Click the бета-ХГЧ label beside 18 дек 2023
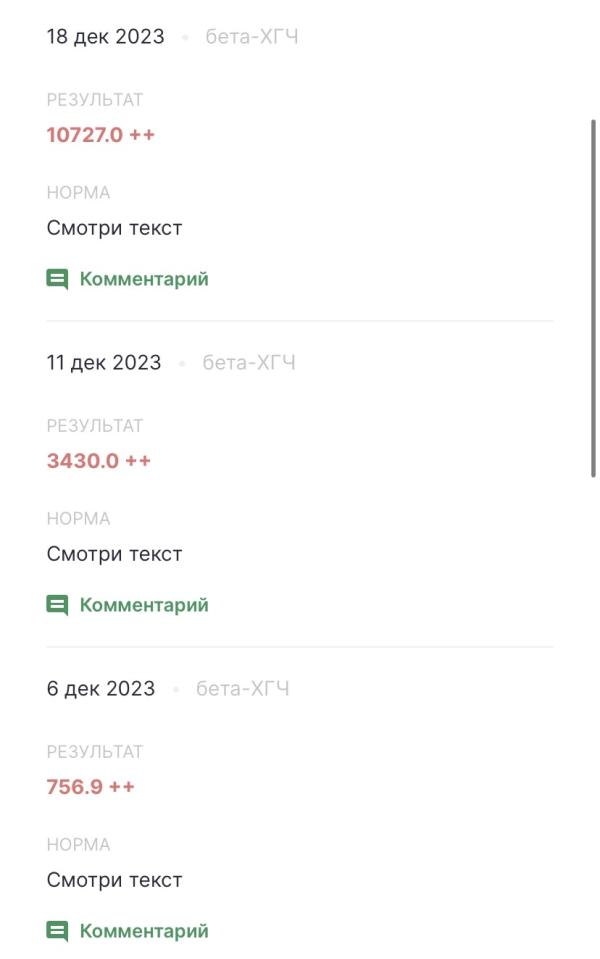 [251, 37]
